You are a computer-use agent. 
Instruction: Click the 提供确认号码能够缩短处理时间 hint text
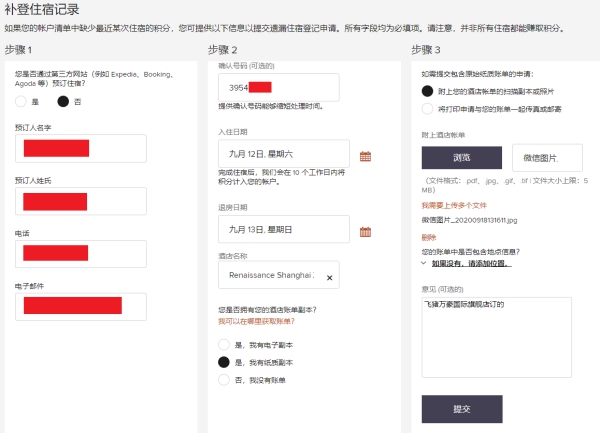[x=271, y=106]
